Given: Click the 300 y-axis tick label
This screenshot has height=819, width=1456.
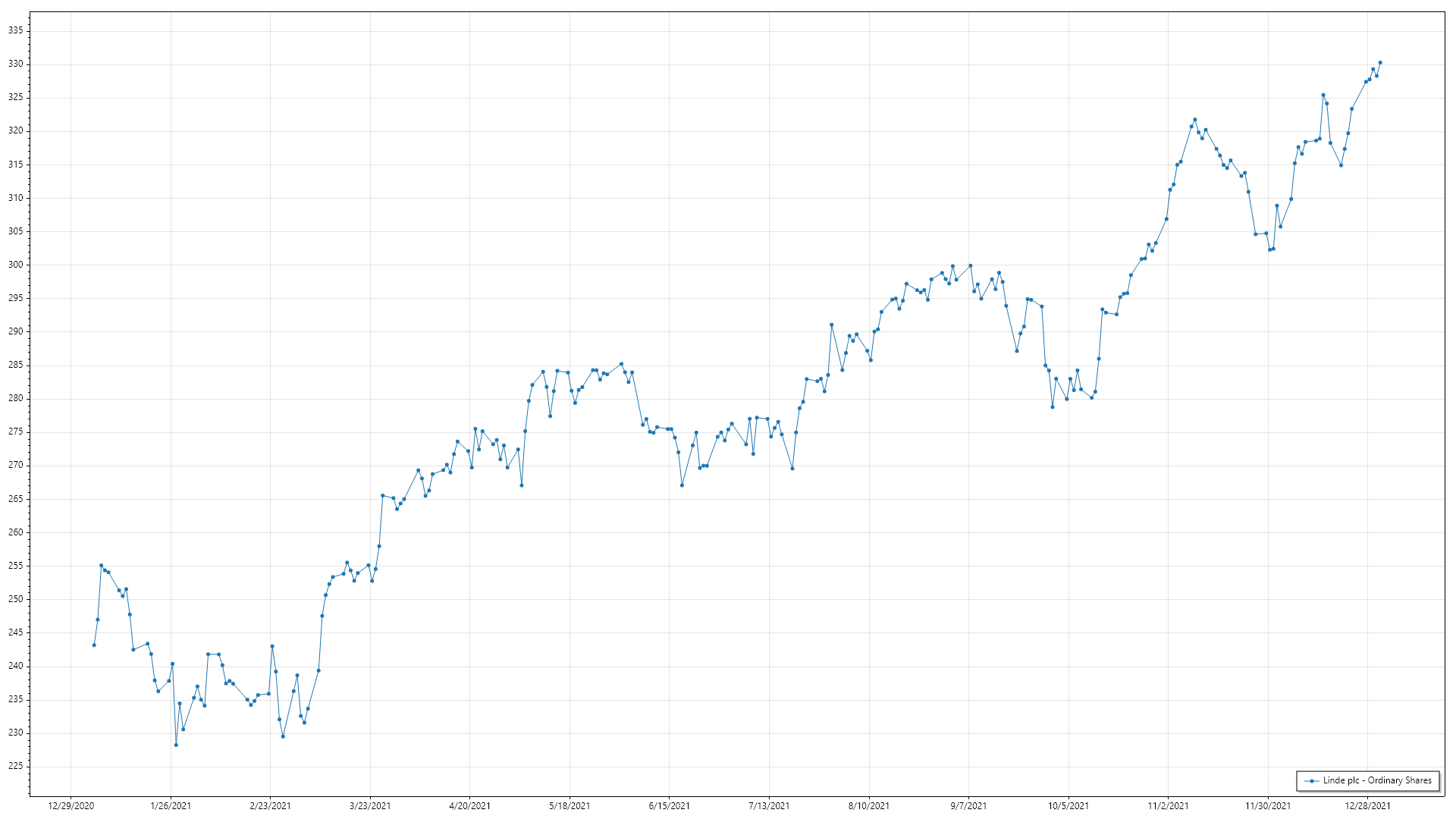Looking at the screenshot, I should click(16, 265).
